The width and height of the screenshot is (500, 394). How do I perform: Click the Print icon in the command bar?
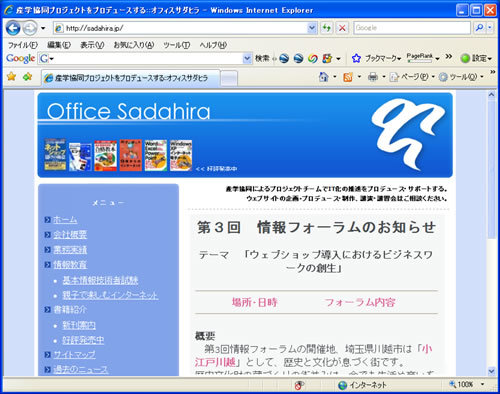(x=373, y=77)
